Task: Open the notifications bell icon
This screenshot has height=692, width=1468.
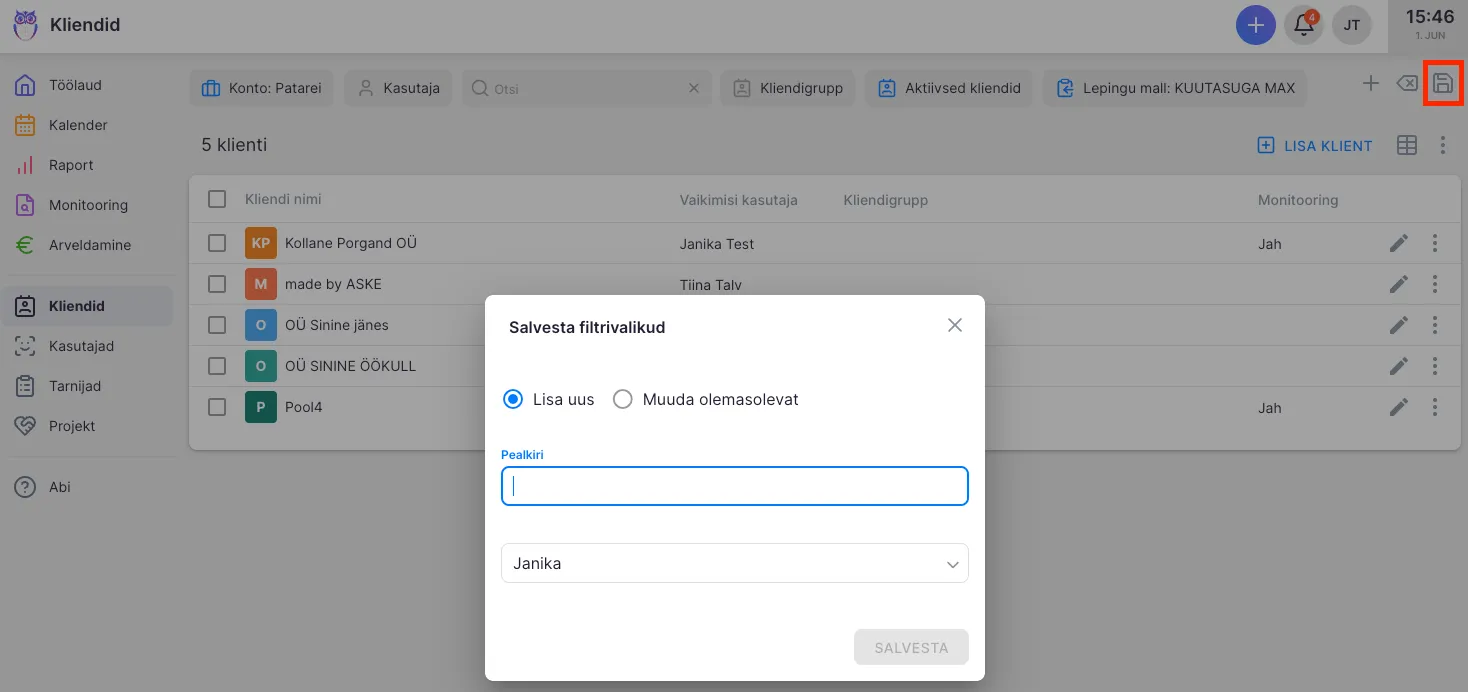Action: coord(1304,25)
